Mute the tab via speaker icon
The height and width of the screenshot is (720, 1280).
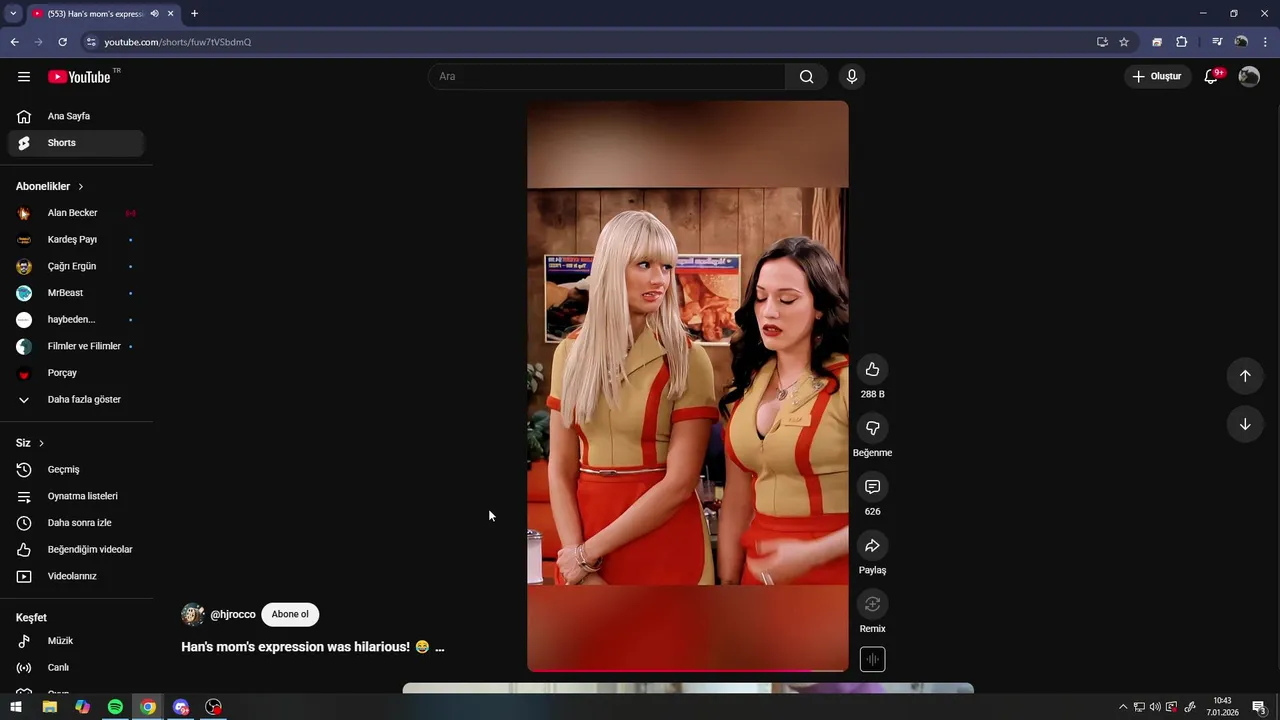pos(154,14)
